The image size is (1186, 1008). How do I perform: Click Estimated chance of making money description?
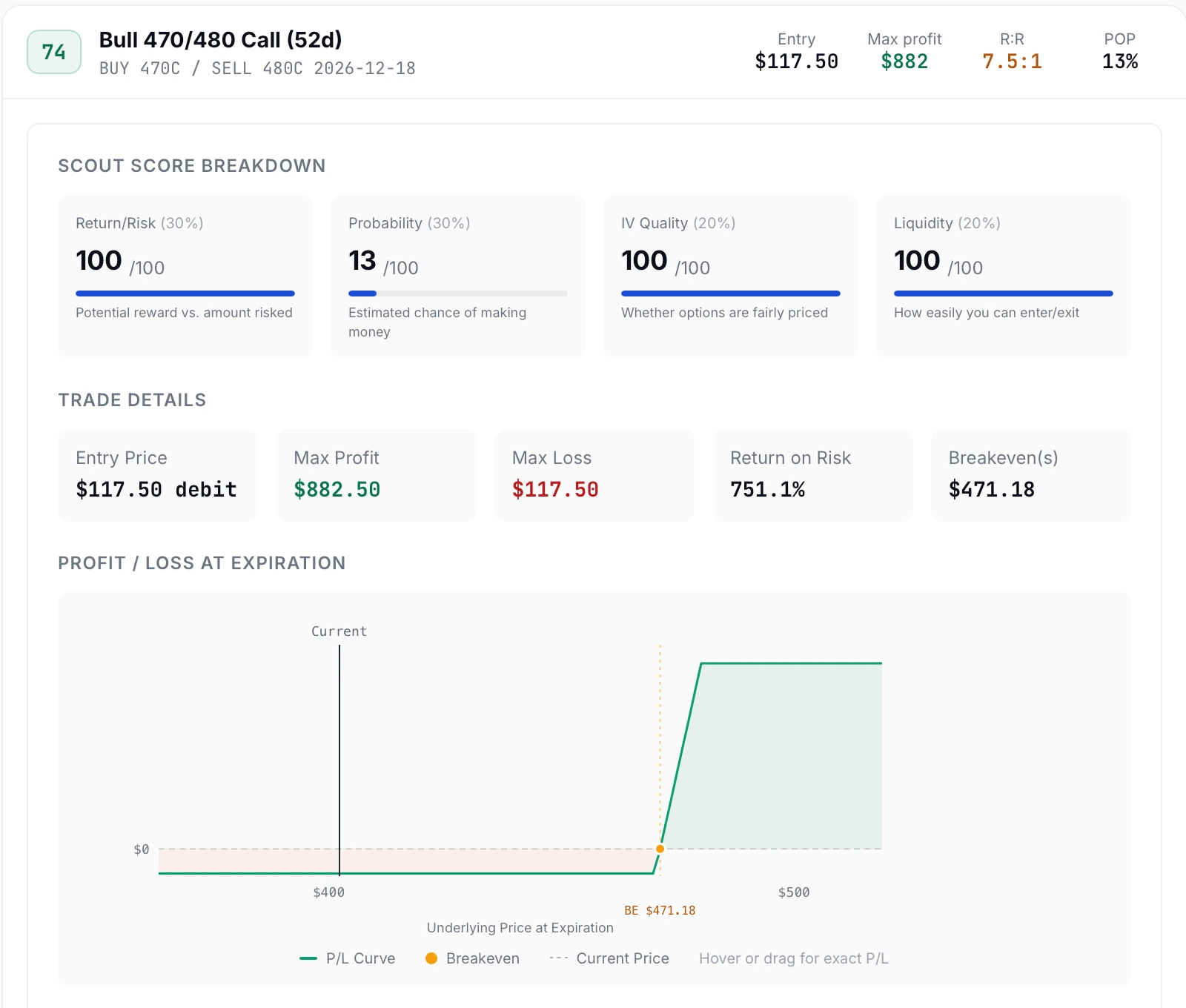click(x=437, y=322)
